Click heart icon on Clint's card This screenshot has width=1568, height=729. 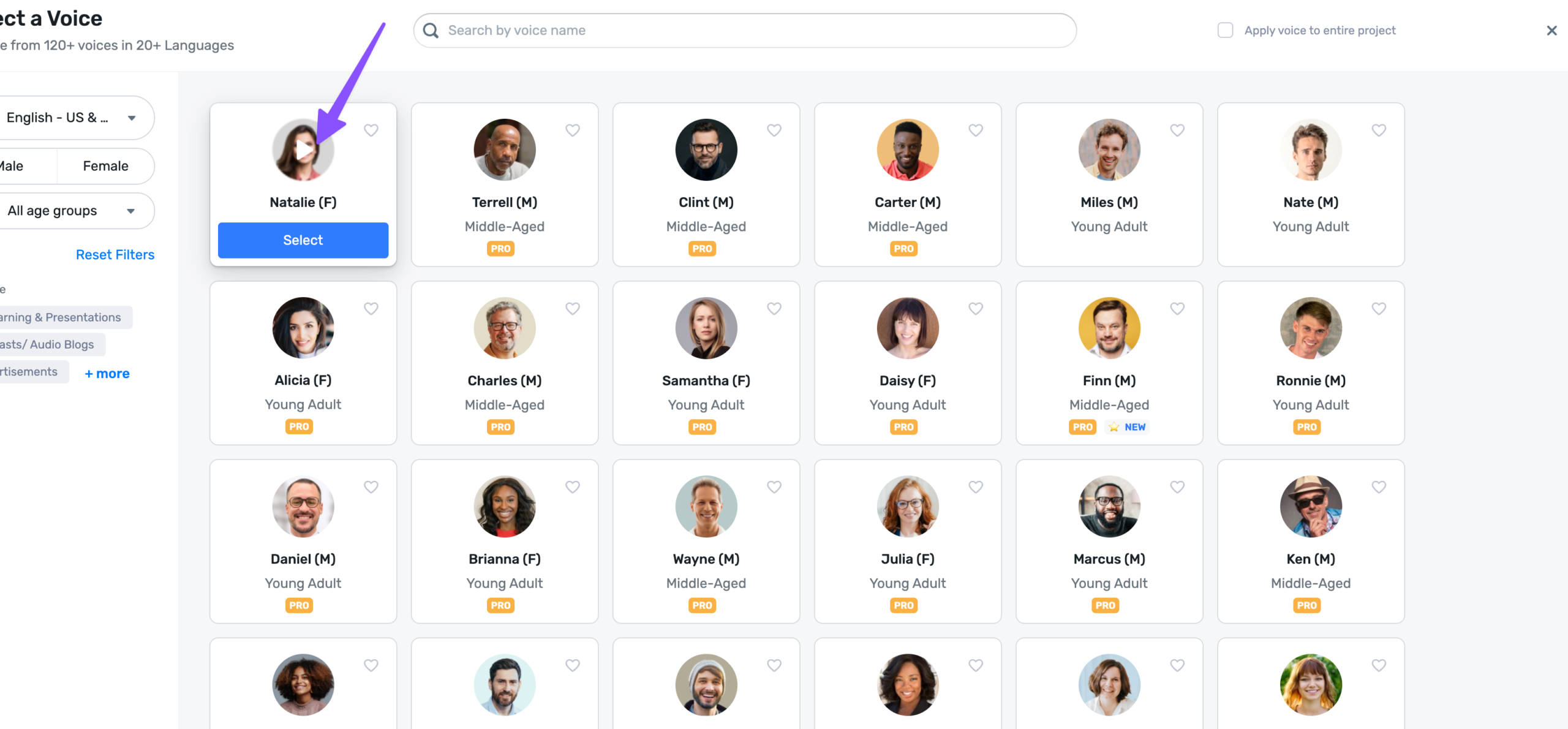(x=774, y=130)
